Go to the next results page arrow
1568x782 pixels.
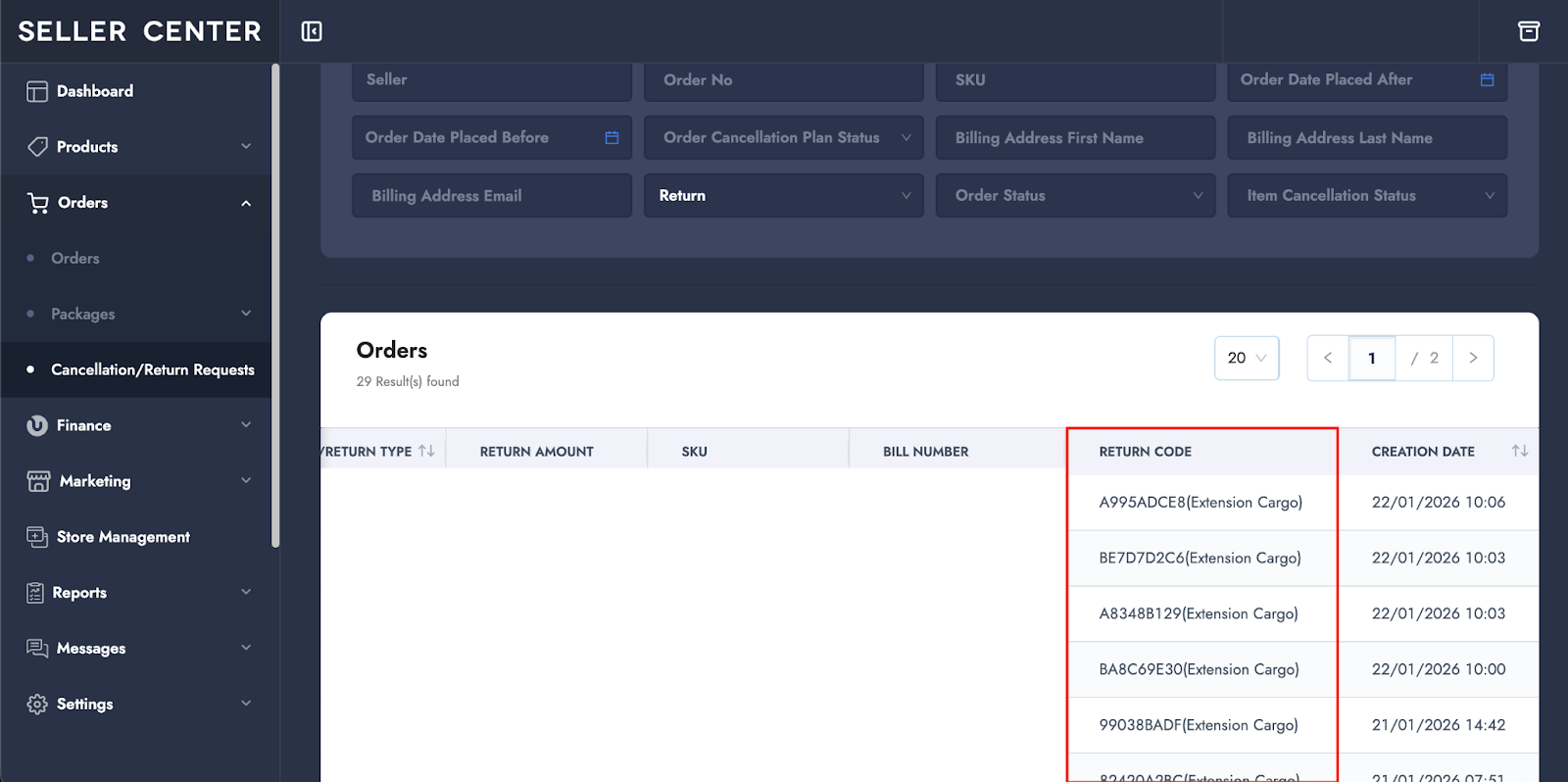pos(1472,358)
